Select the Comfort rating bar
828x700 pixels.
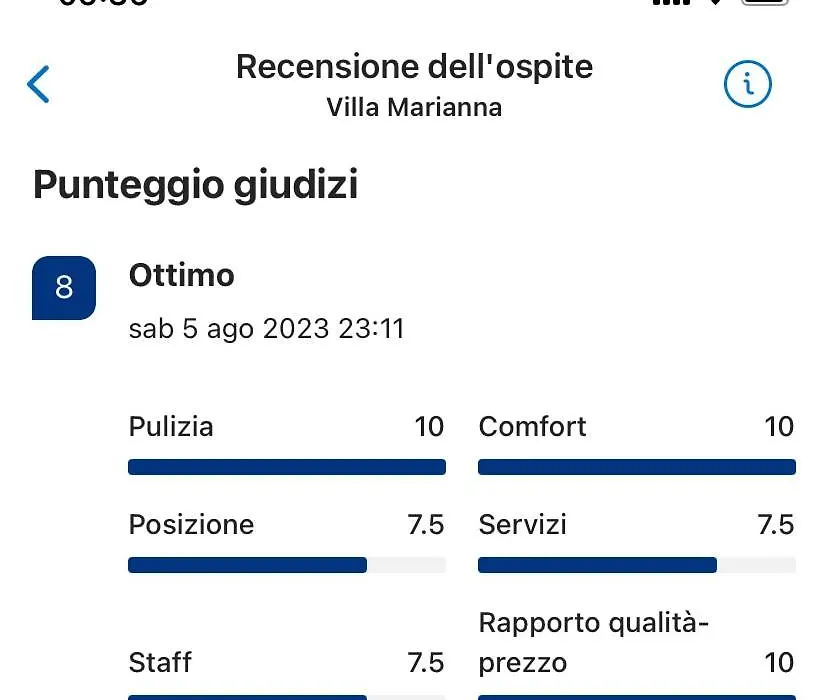pyautogui.click(x=637, y=467)
